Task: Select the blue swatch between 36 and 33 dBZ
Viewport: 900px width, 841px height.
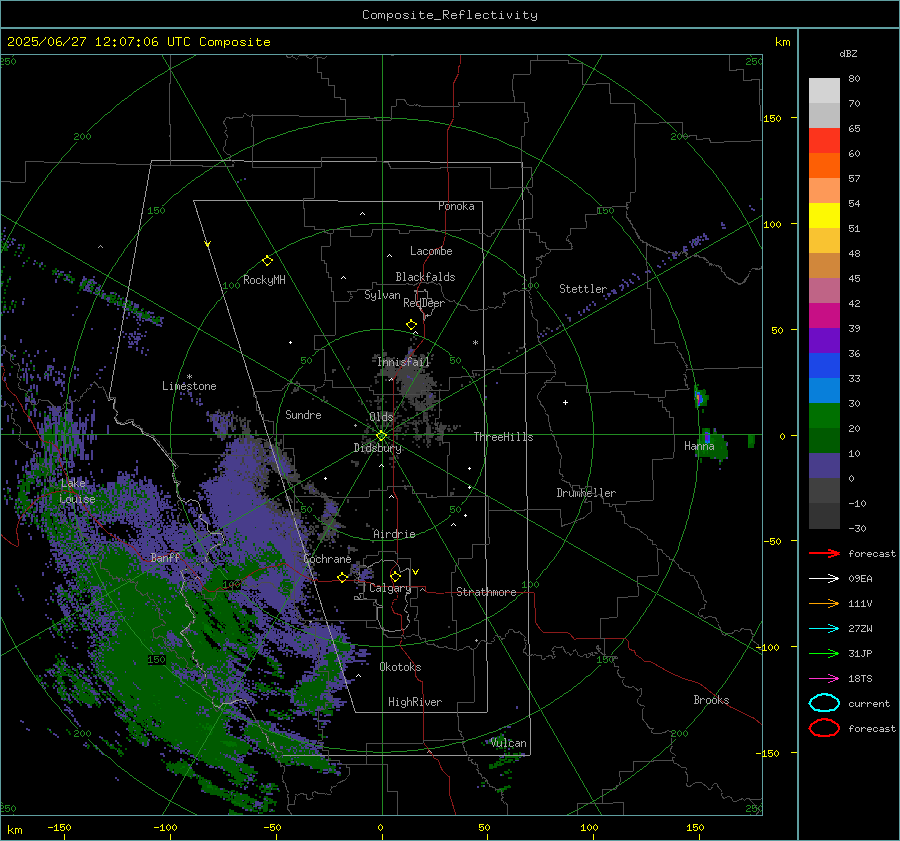Action: pos(824,366)
